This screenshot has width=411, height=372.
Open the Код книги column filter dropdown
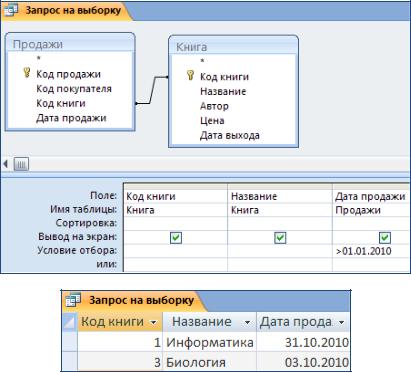point(153,322)
